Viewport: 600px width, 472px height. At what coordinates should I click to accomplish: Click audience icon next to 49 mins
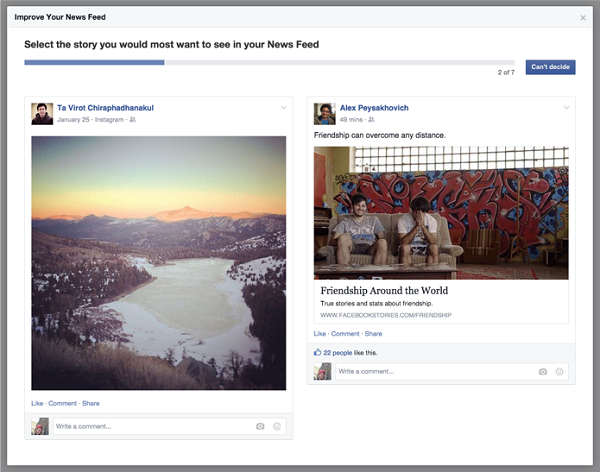pos(372,119)
